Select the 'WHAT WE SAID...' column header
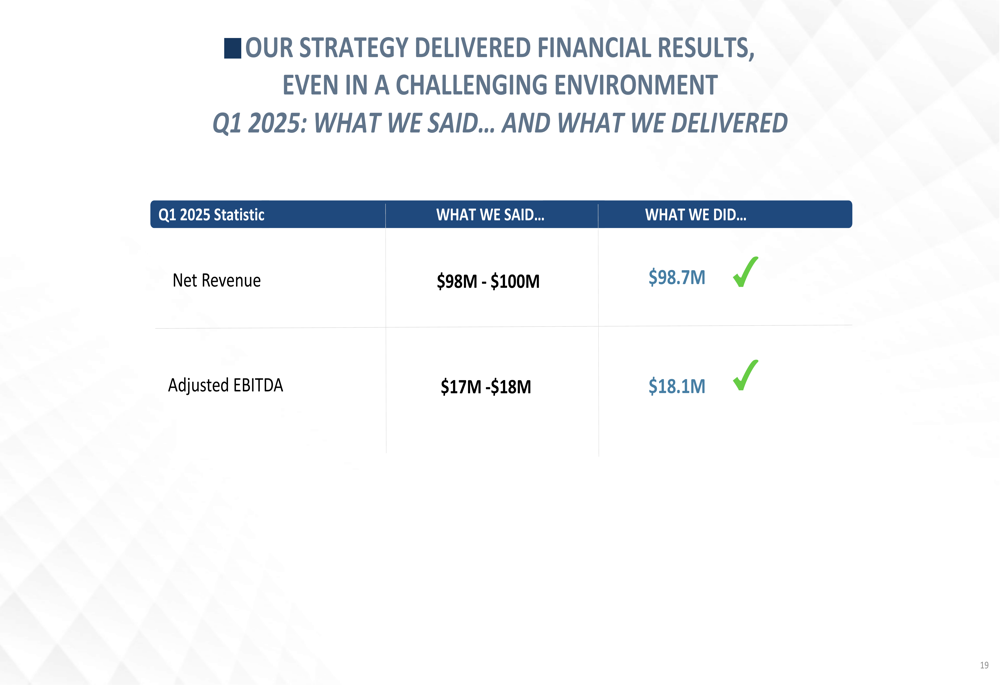This screenshot has height=685, width=1000. 490,215
